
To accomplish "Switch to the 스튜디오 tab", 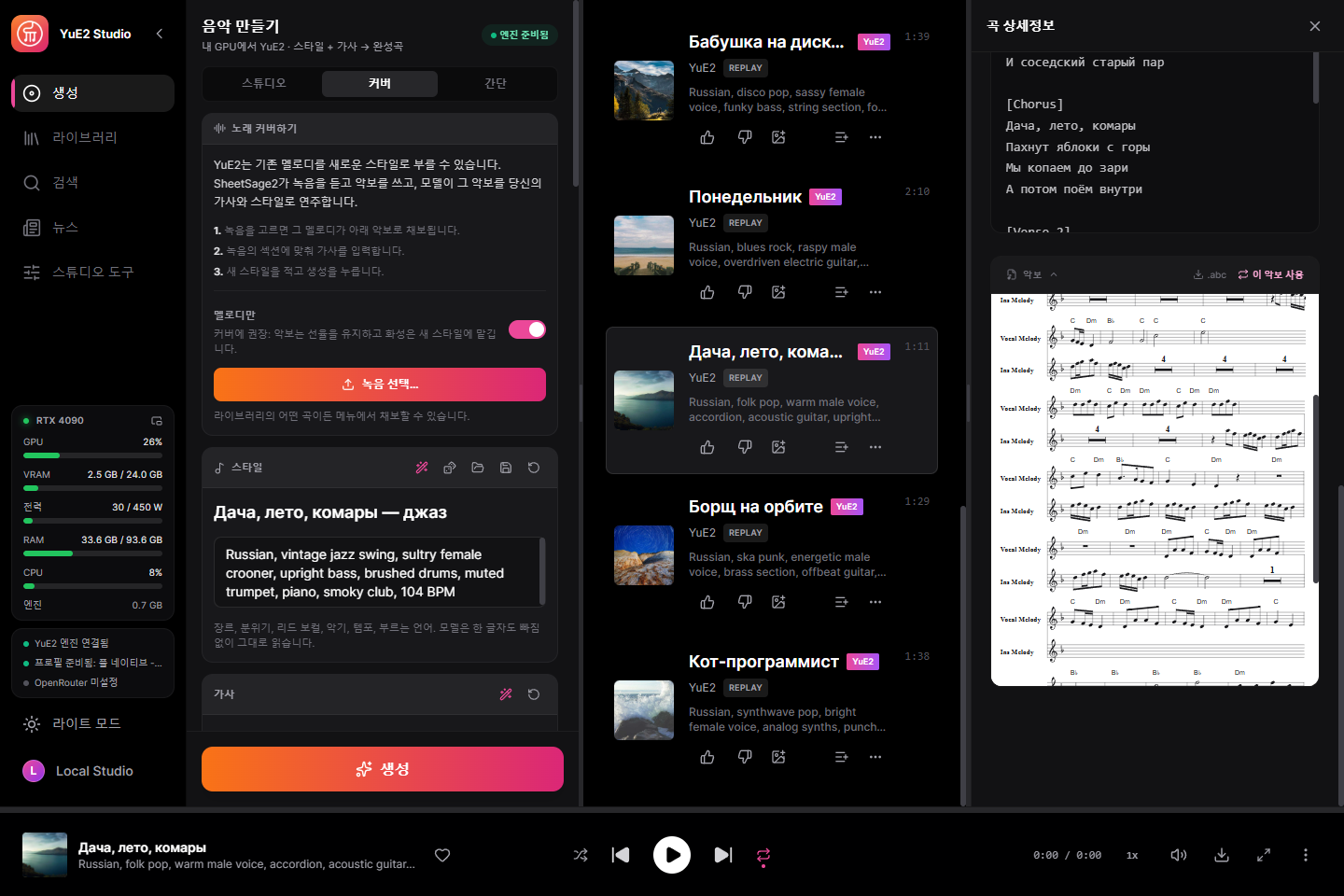I will pyautogui.click(x=264, y=84).
